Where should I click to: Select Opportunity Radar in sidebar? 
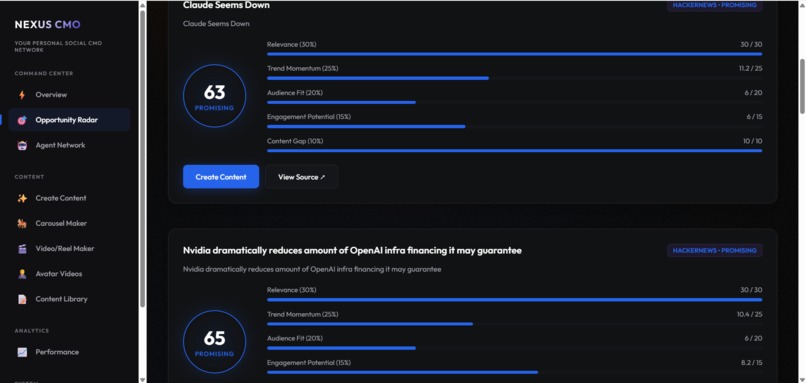click(69, 120)
